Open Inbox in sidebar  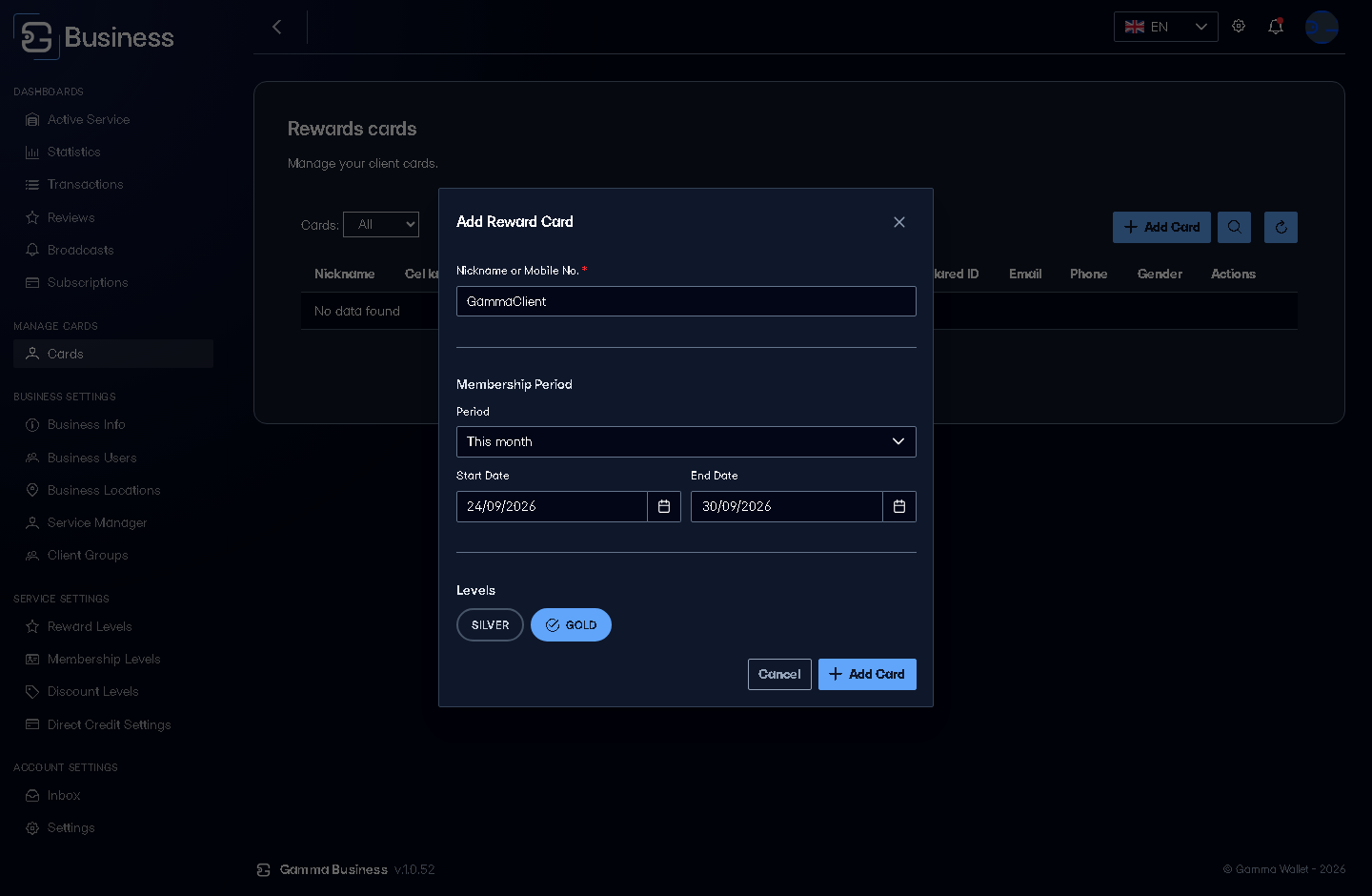pyautogui.click(x=113, y=795)
